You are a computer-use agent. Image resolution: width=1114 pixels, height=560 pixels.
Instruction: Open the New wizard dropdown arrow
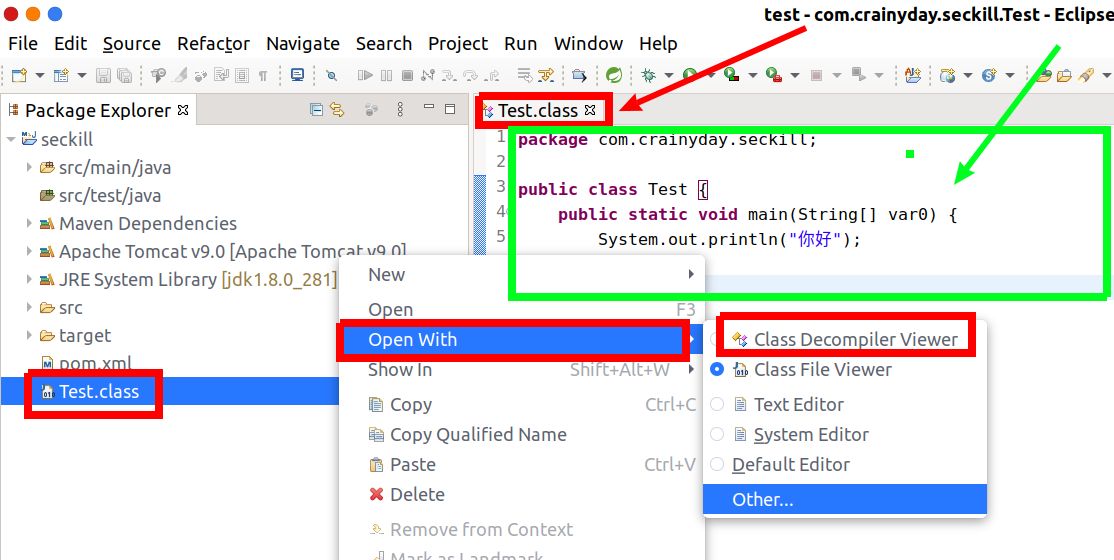click(40, 75)
